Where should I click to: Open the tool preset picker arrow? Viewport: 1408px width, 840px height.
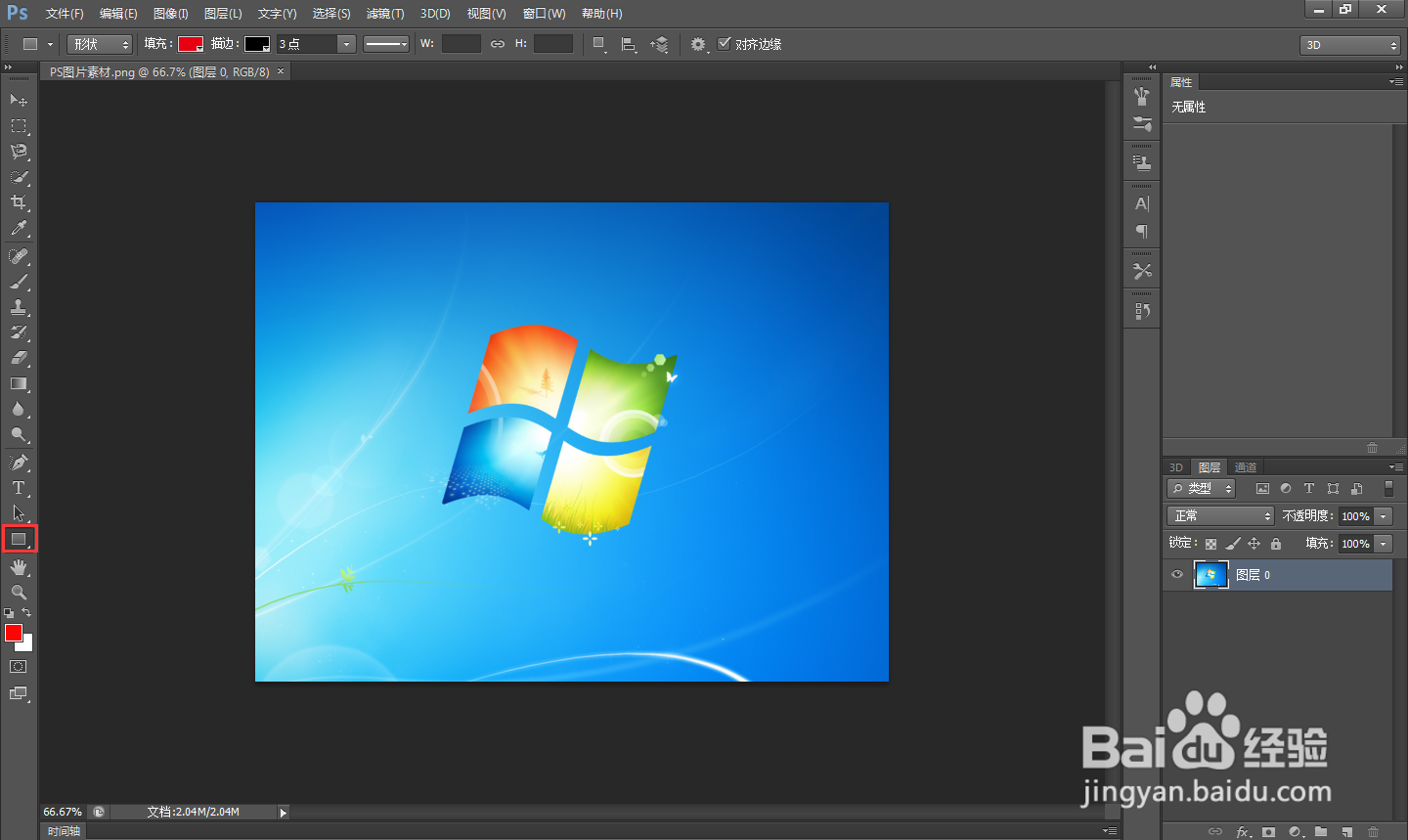(x=50, y=44)
